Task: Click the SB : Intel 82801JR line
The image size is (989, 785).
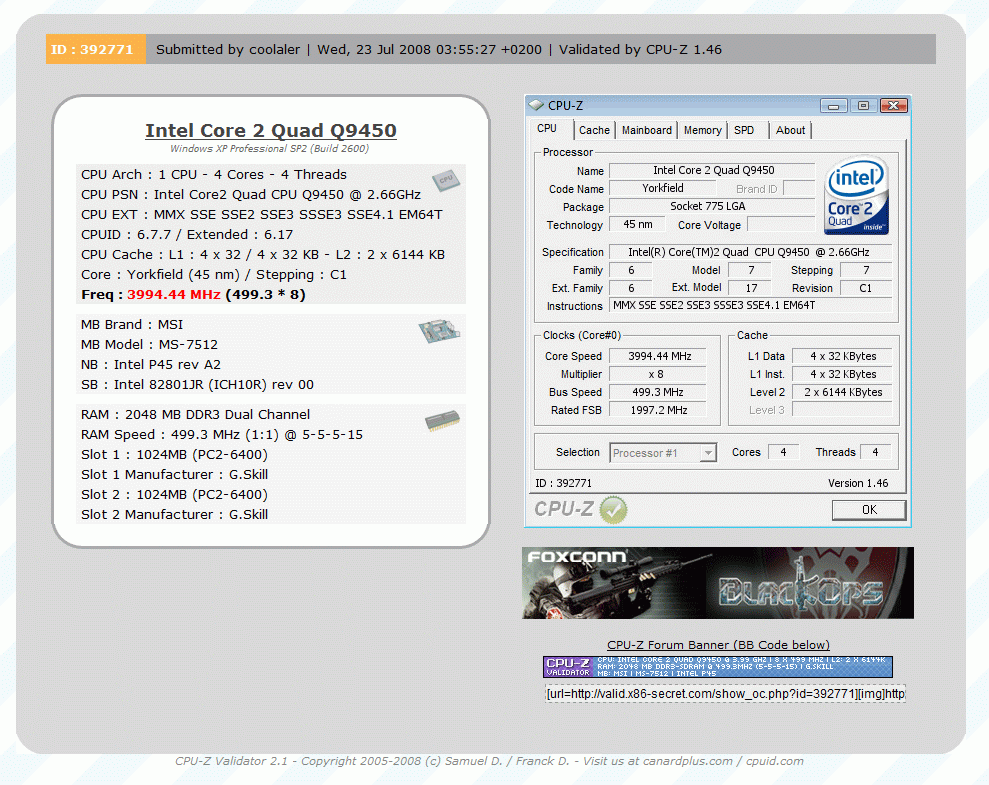Action: (197, 385)
